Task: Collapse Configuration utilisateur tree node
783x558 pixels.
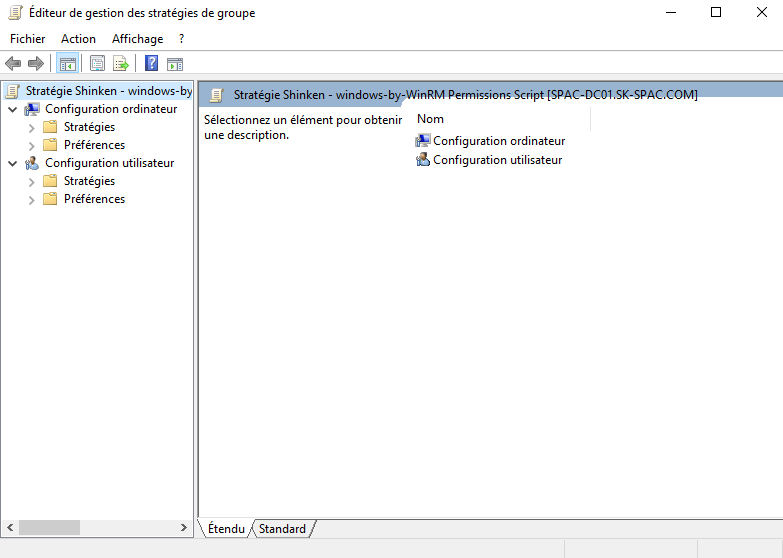Action: [12, 163]
